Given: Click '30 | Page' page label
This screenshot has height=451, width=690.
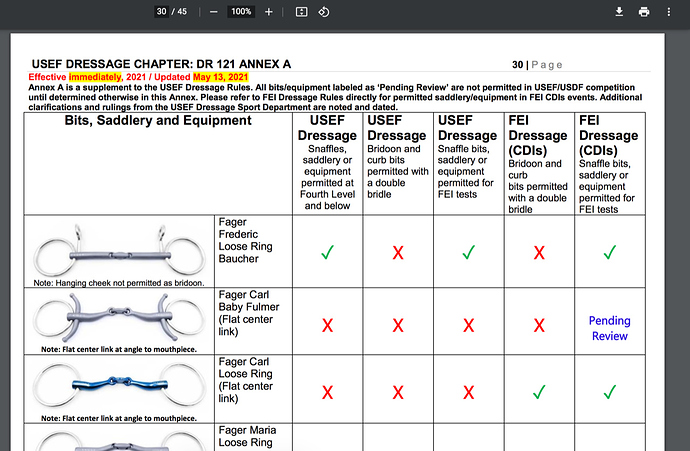Looking at the screenshot, I should tap(537, 65).
